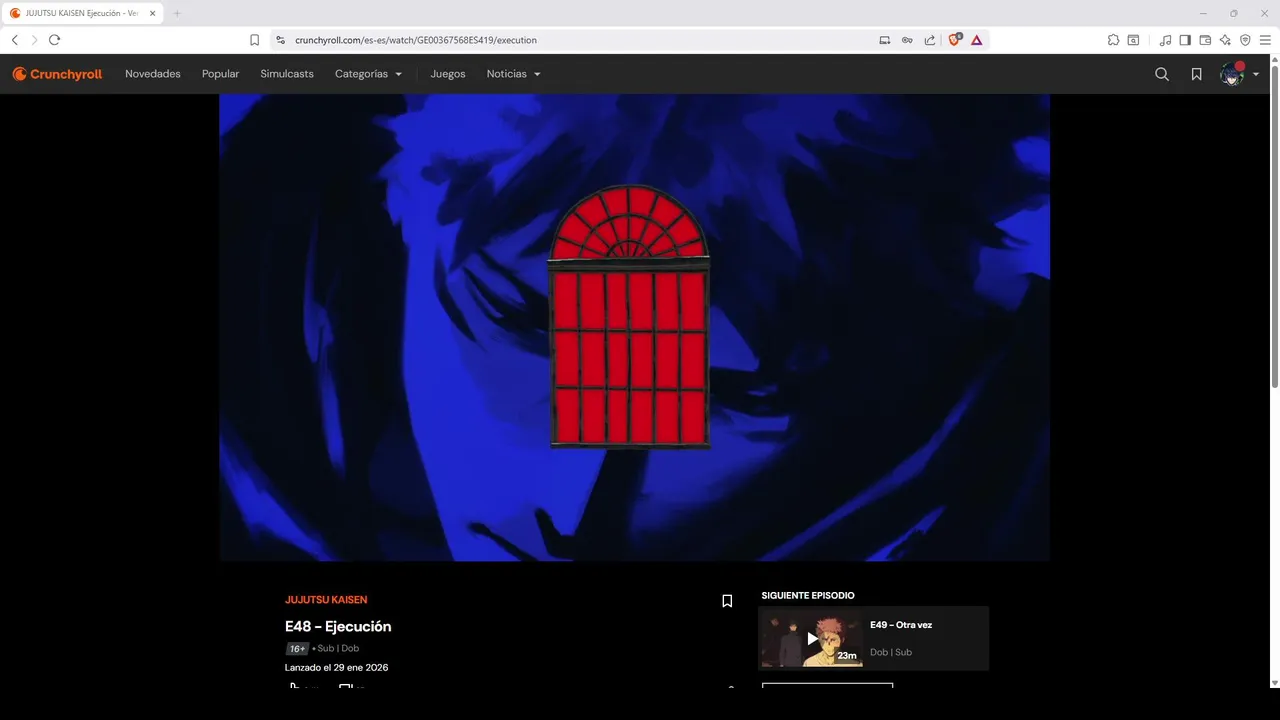The image size is (1280, 720).
Task: Open the E49 – Otra vez title
Action: click(901, 625)
